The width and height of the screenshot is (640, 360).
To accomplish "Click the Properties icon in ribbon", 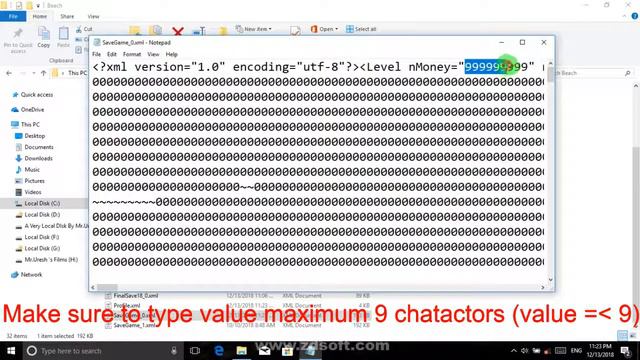I will [x=295, y=31].
